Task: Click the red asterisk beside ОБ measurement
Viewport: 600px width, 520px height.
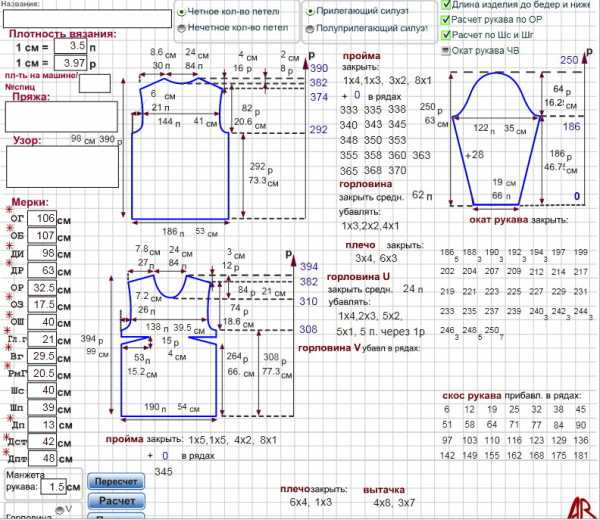Action: tap(8, 229)
